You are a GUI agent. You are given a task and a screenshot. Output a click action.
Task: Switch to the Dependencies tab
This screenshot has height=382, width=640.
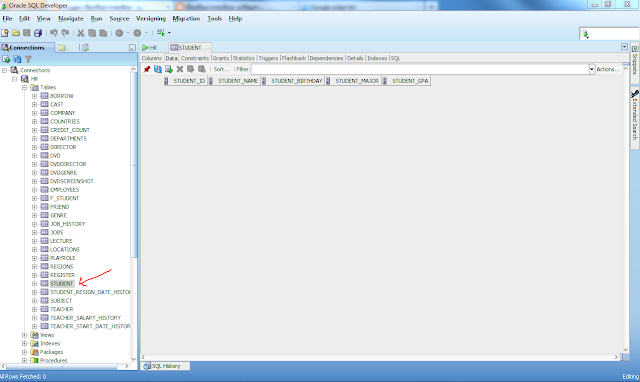[326, 58]
